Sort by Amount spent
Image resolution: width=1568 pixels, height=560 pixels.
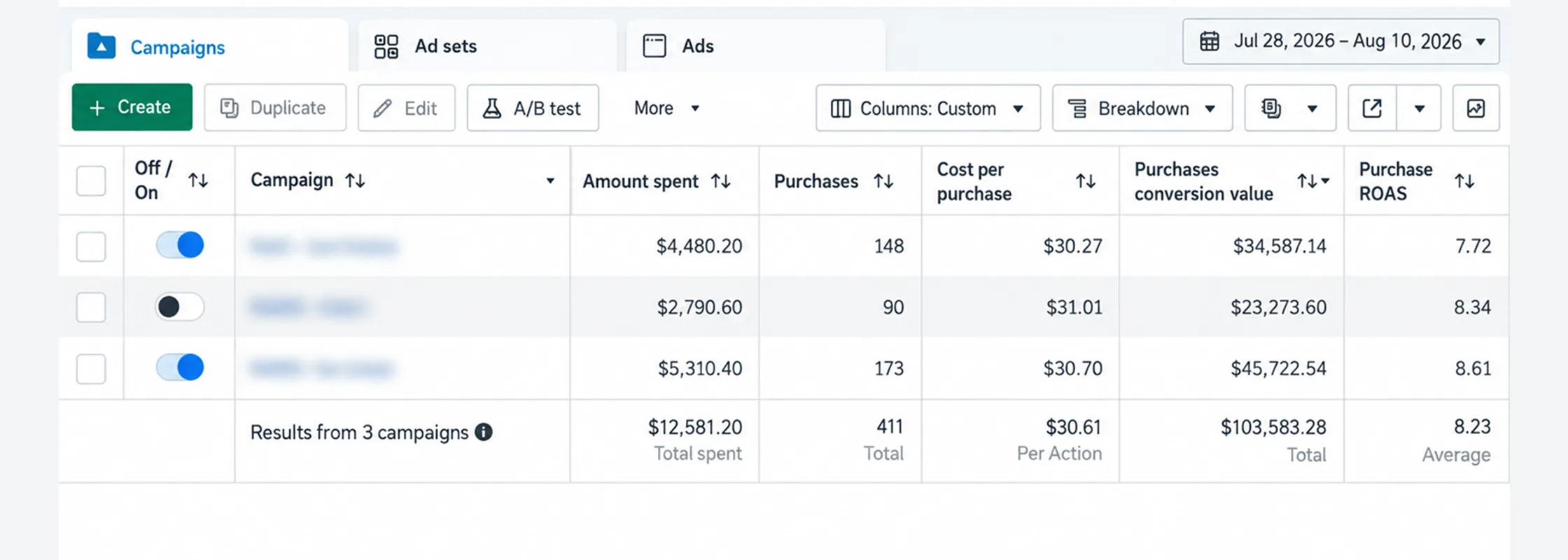[x=721, y=181]
